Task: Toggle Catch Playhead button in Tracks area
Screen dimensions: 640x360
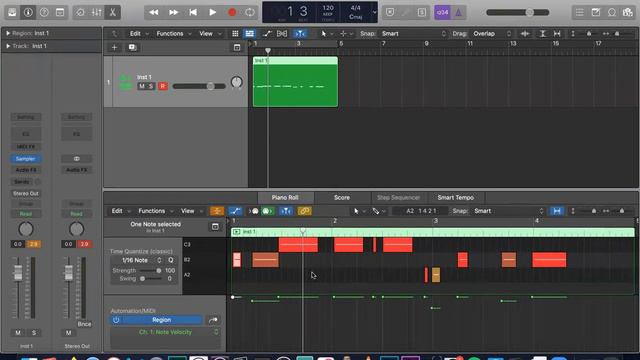Action: coord(300,33)
